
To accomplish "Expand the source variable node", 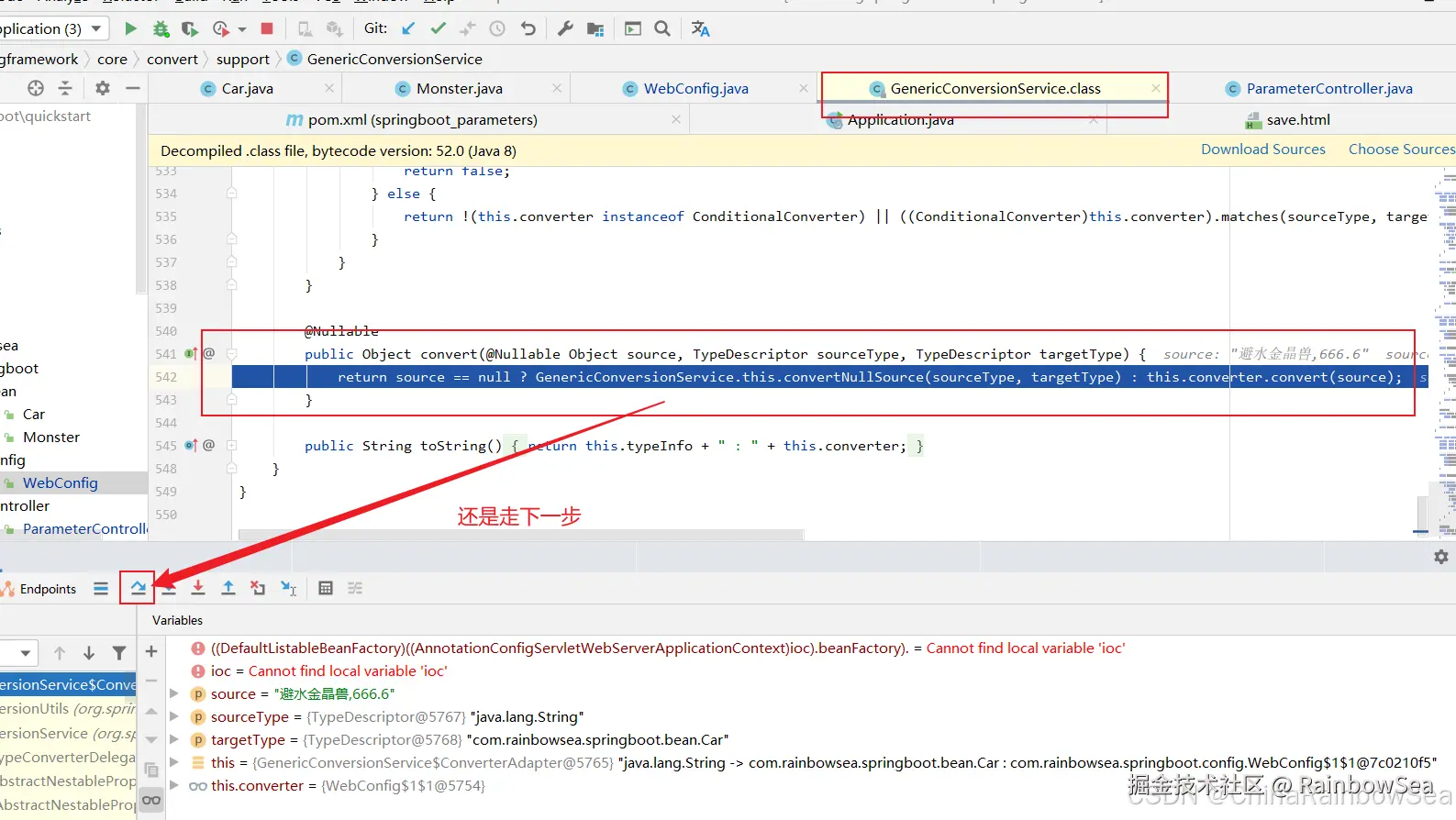I will 173,693.
